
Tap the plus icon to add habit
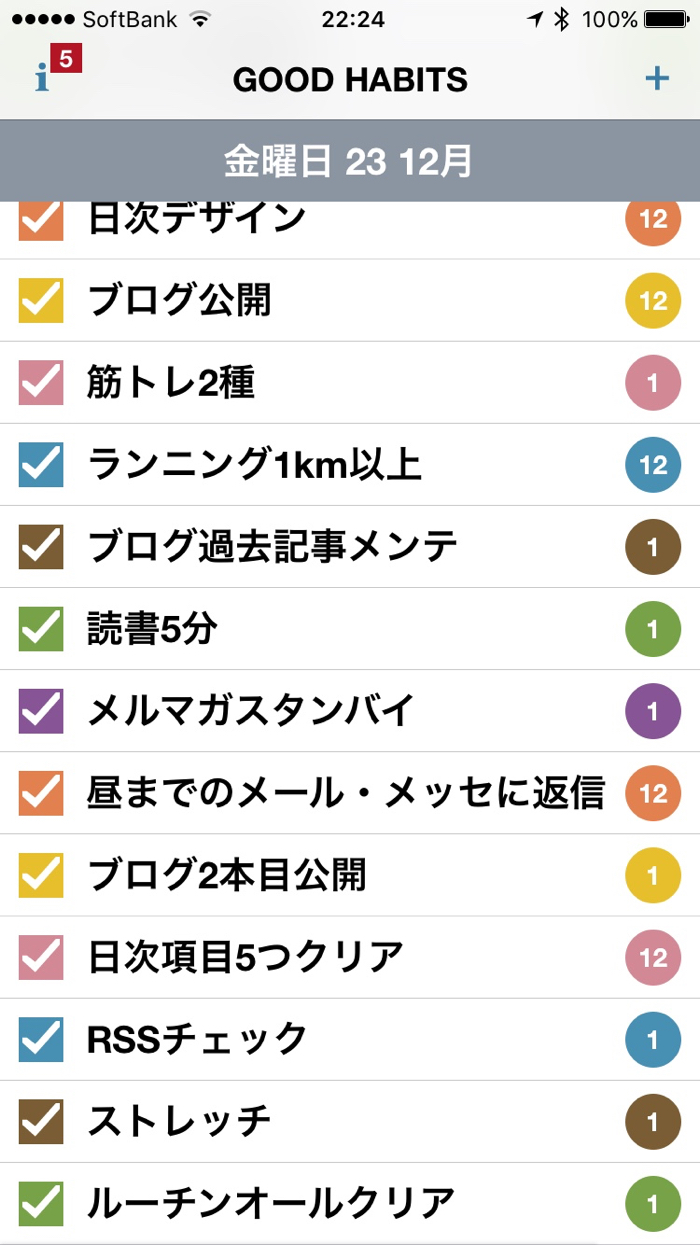tap(657, 78)
